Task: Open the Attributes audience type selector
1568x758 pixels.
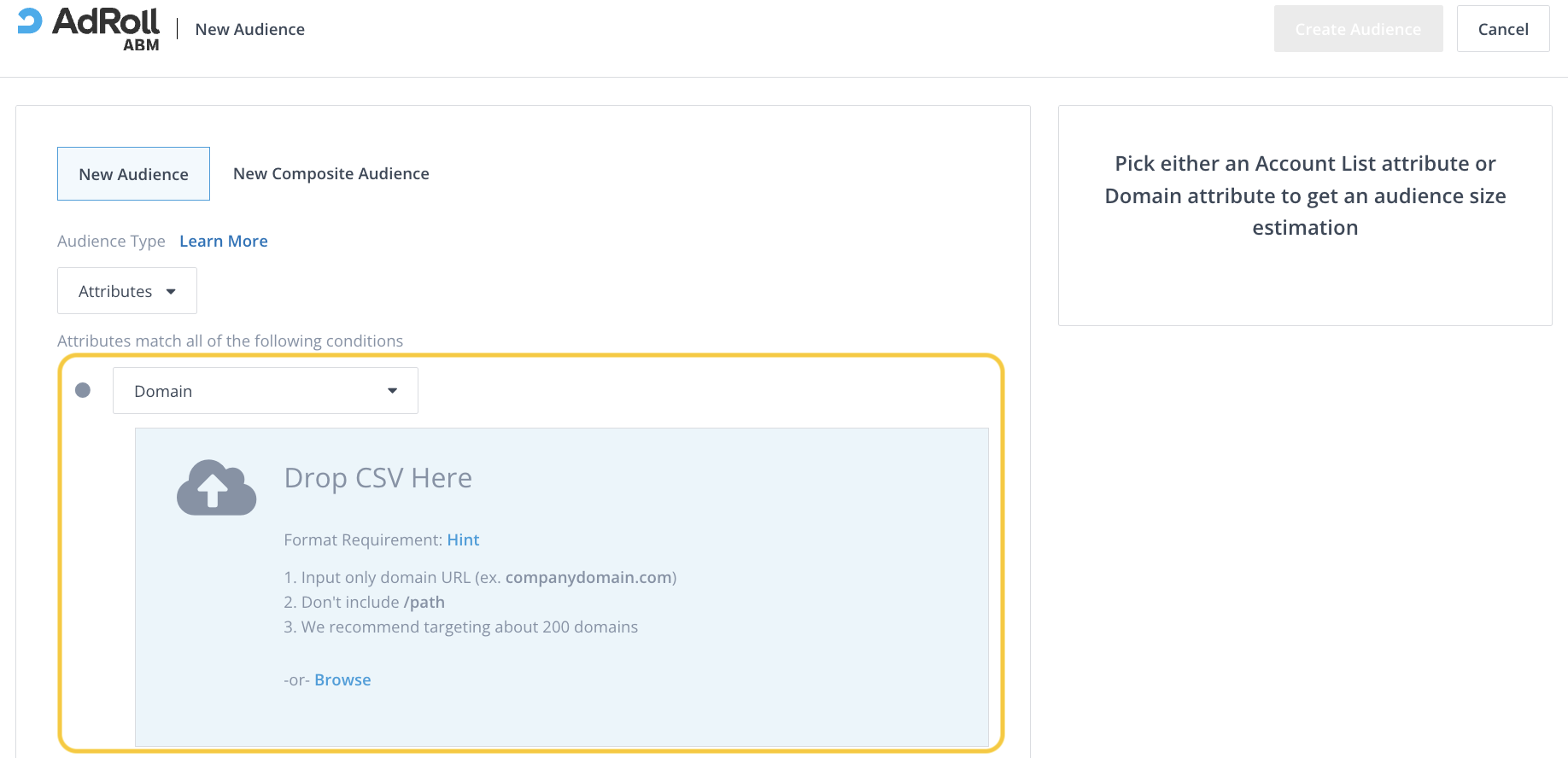Action: tap(126, 291)
